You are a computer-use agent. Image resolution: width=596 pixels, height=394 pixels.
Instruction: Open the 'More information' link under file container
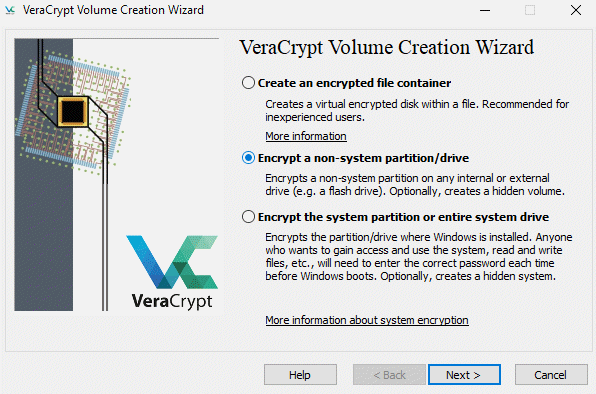[306, 136]
